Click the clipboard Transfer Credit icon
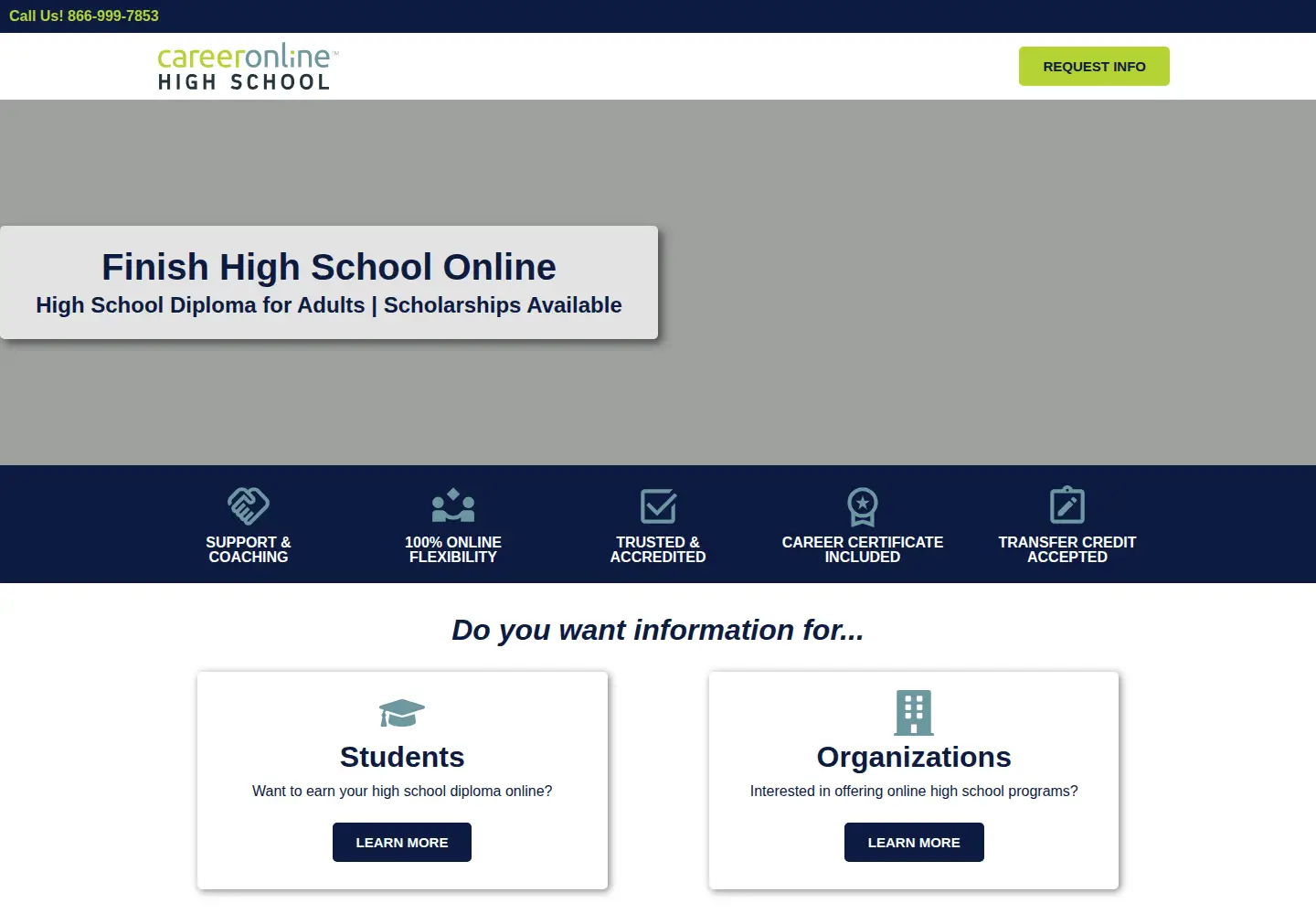The image size is (1316, 914). tap(1067, 505)
